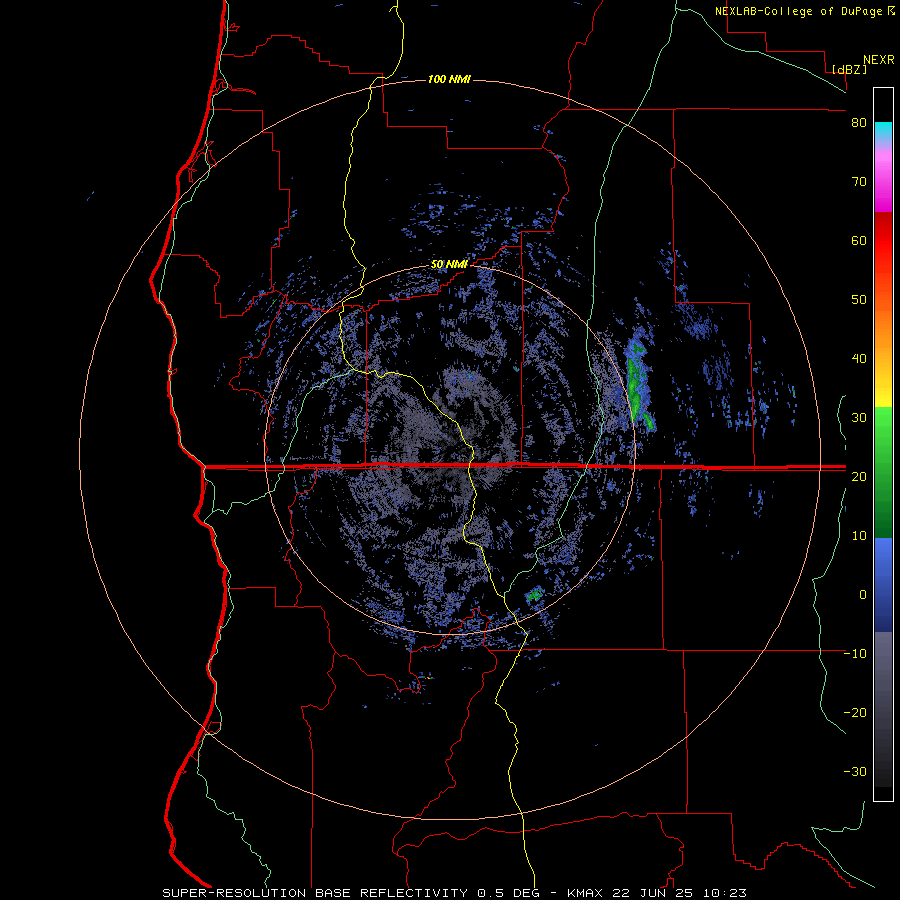Select the -20 dBZ scale label
The height and width of the screenshot is (900, 900).
pos(855,712)
